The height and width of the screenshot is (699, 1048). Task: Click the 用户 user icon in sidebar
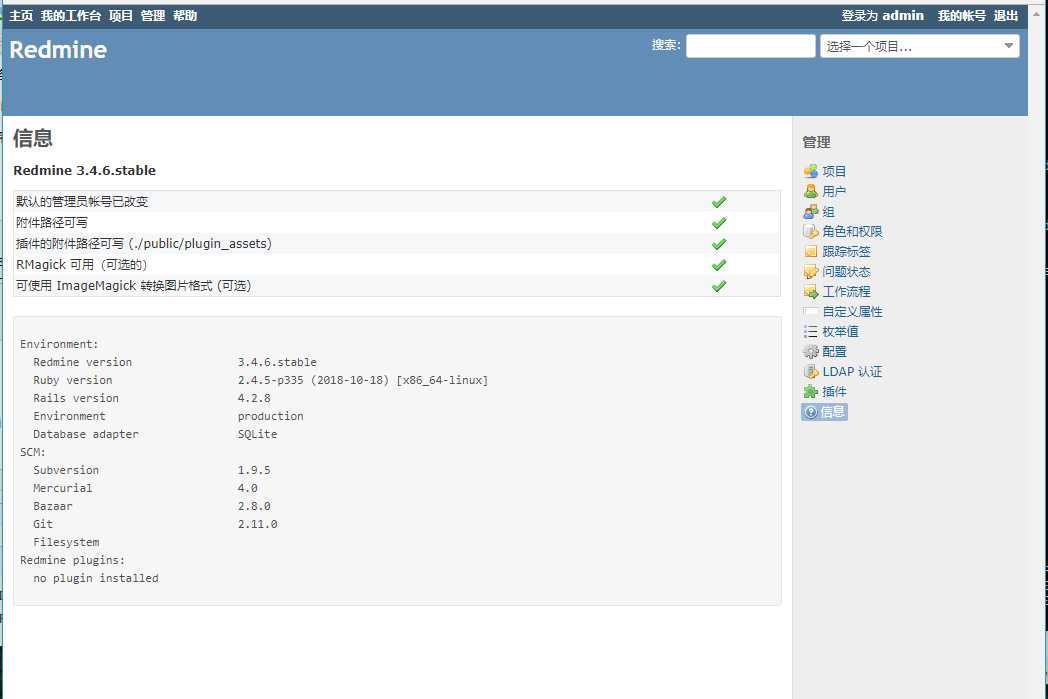[810, 191]
